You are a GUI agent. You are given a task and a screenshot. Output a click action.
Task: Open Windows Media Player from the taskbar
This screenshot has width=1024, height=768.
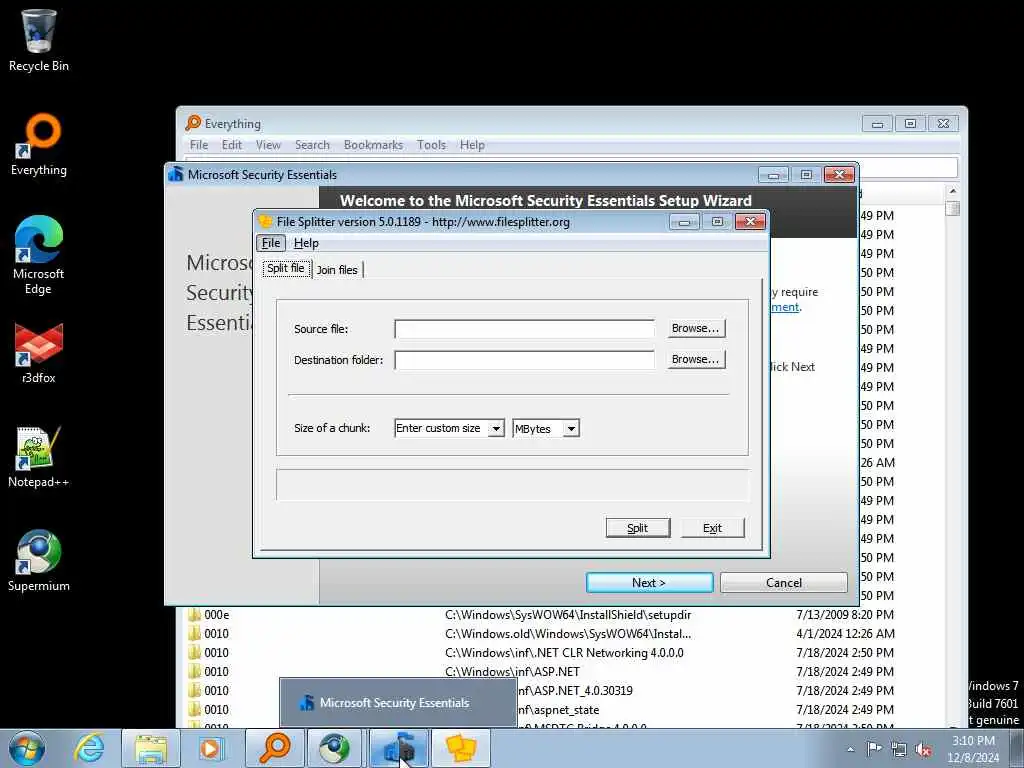coord(210,748)
